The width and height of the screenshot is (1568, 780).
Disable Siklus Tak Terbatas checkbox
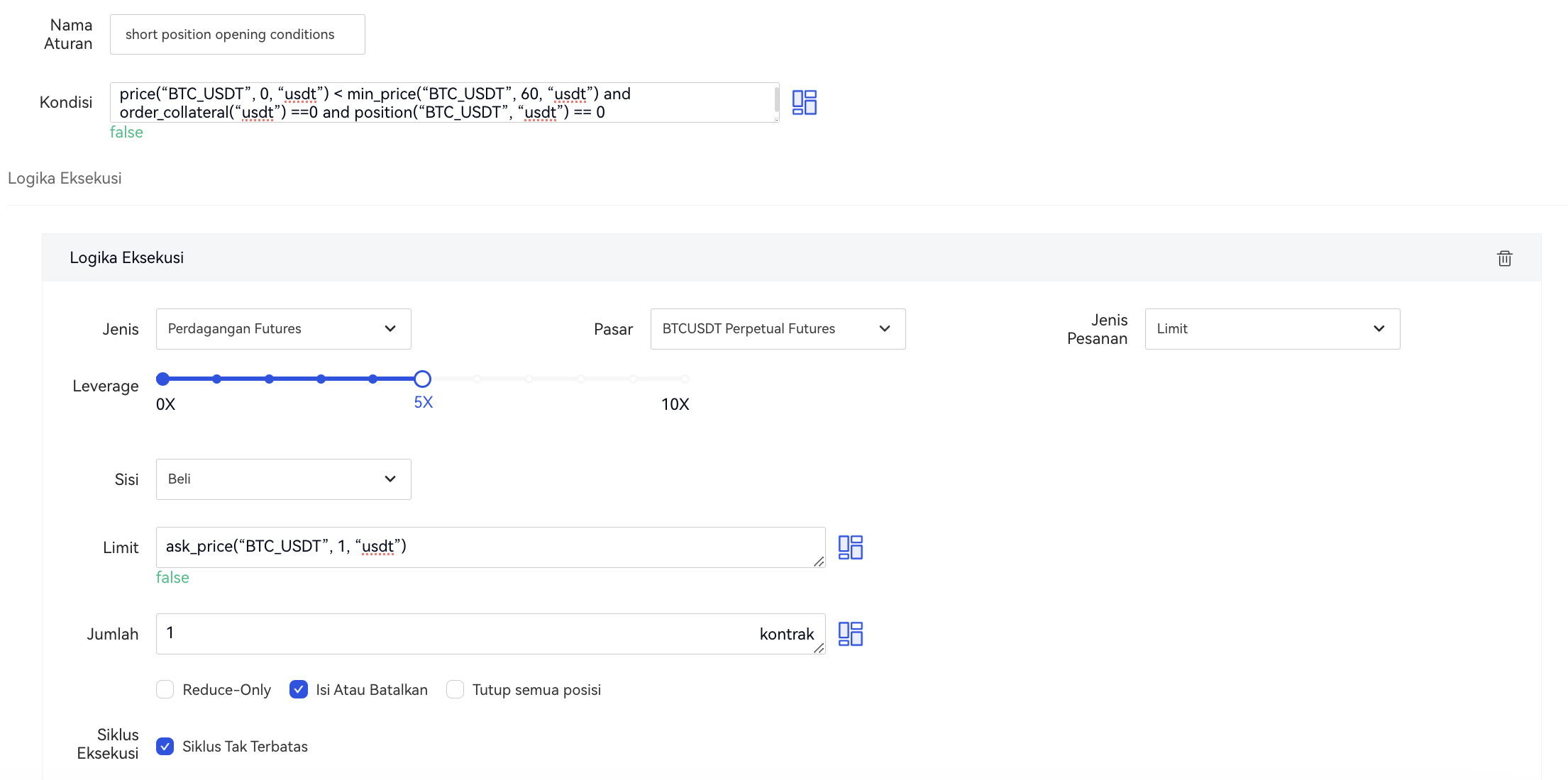(165, 747)
